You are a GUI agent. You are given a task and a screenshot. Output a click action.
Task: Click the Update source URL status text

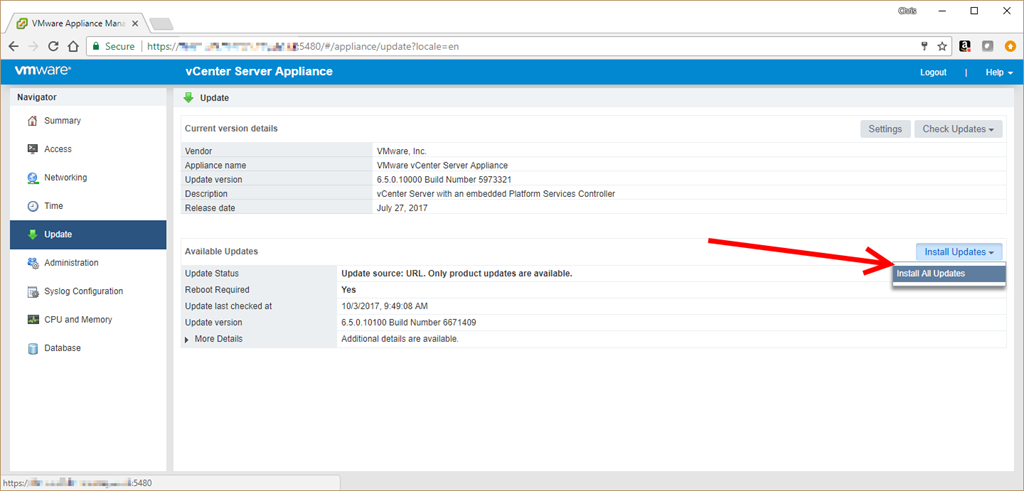coord(456,274)
